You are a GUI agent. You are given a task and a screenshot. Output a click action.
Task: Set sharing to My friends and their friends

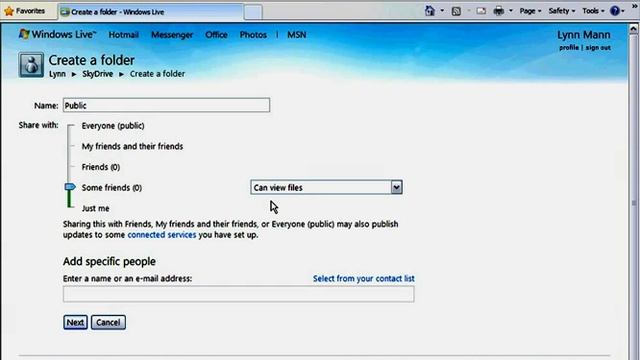(x=132, y=146)
